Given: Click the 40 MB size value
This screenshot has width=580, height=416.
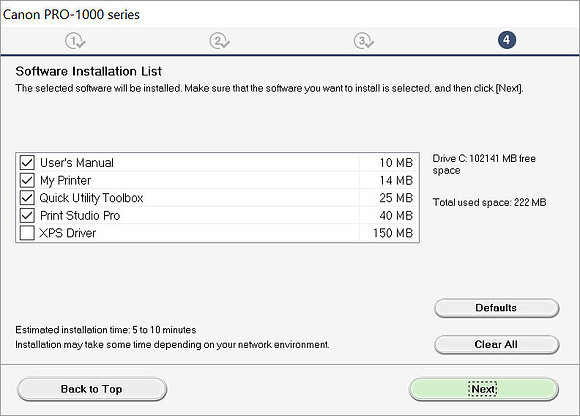Looking at the screenshot, I should point(396,216).
